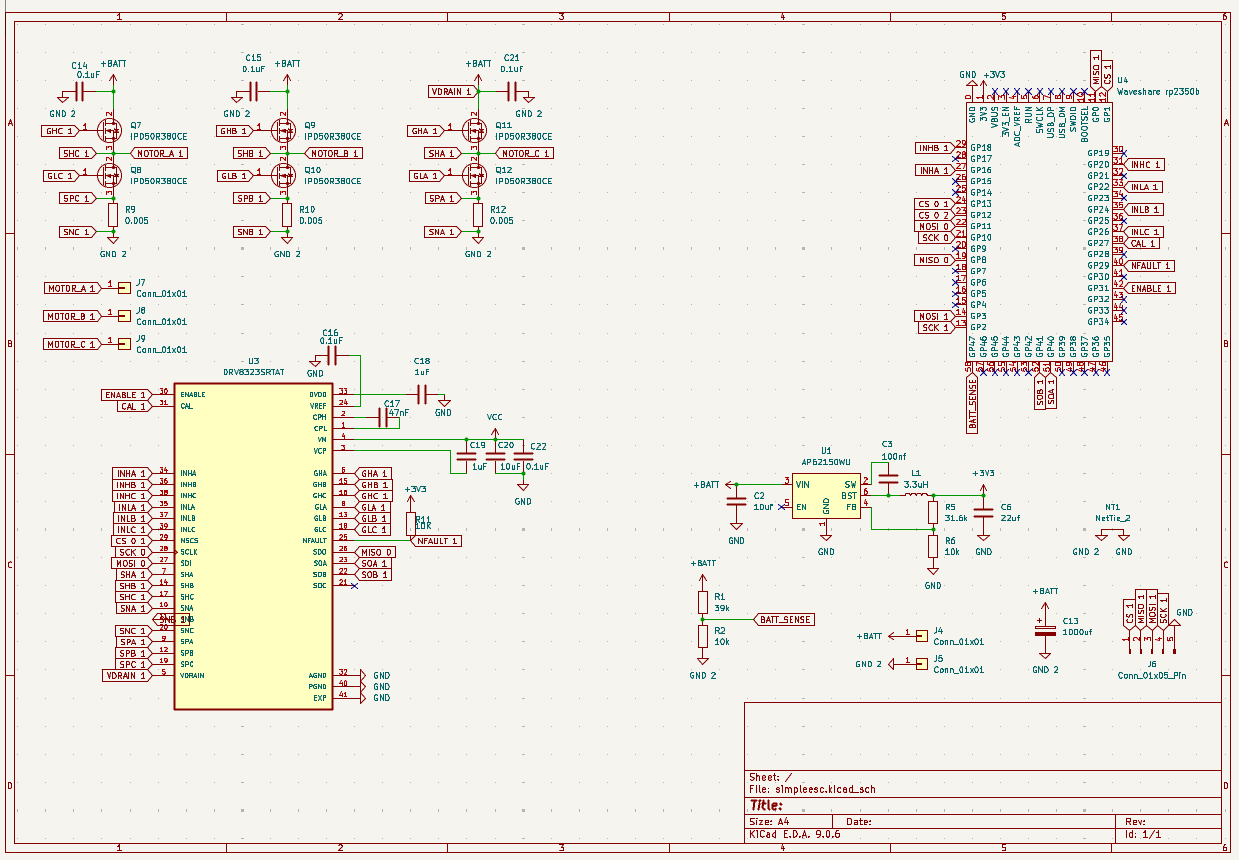Screen dimensions: 1239x860
Task: Click capacitor C14 symbol
Action: (x=81, y=91)
